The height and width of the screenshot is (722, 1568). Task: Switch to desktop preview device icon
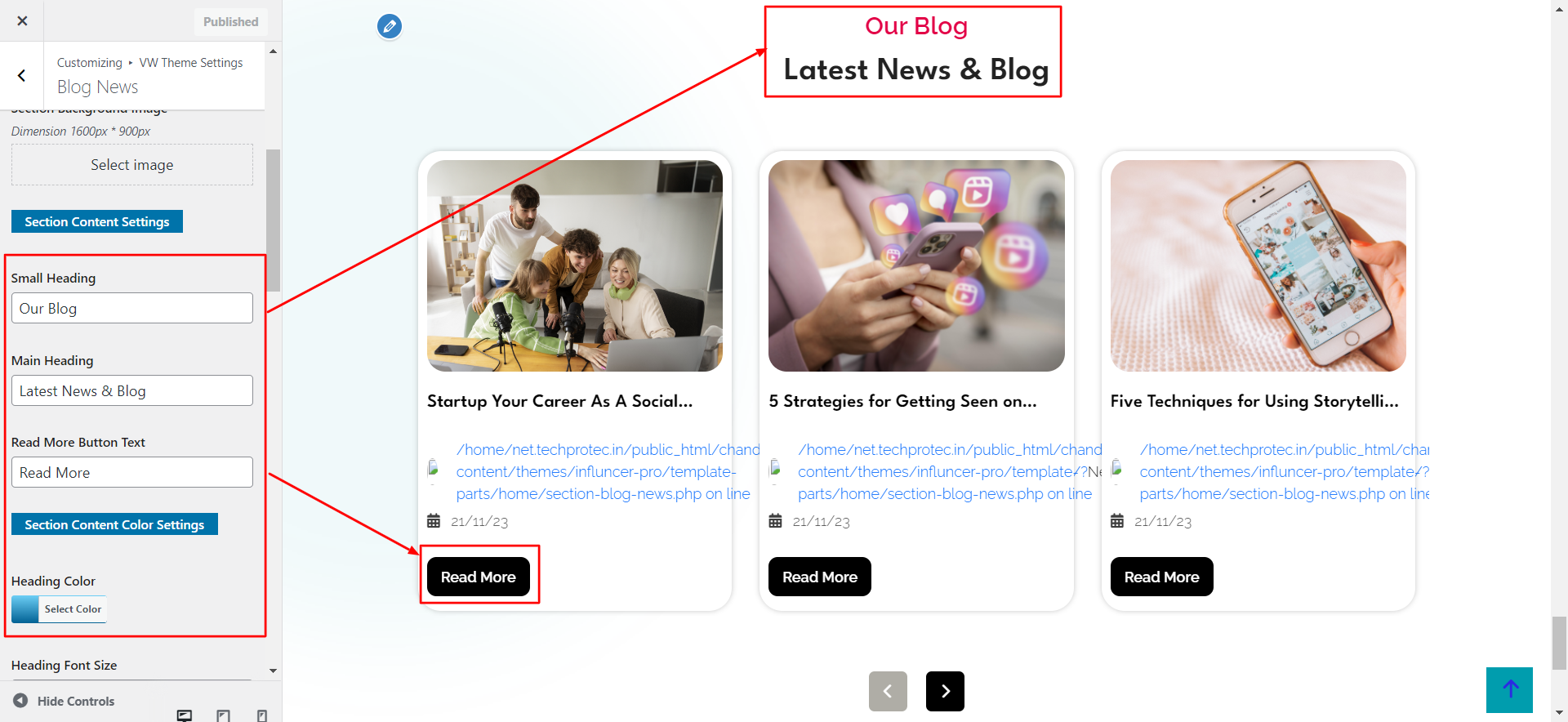pyautogui.click(x=185, y=715)
